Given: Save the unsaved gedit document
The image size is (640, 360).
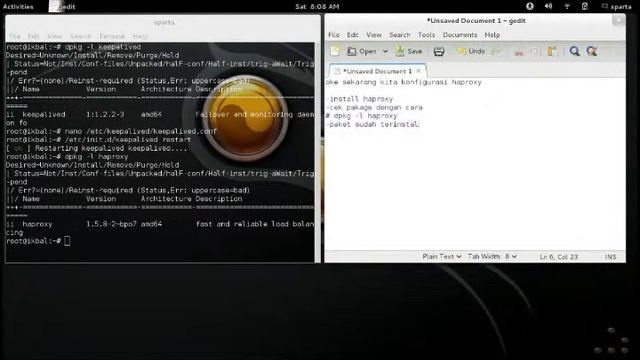Looking at the screenshot, I should [x=409, y=51].
